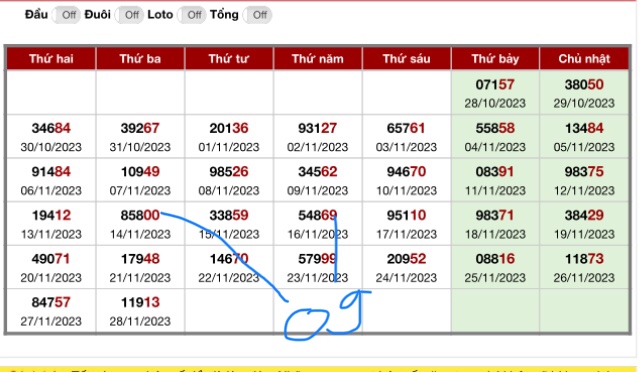Viewport: 640px width, 372px height.
Task: Turn on the Tổng switch
Action: tap(257, 15)
